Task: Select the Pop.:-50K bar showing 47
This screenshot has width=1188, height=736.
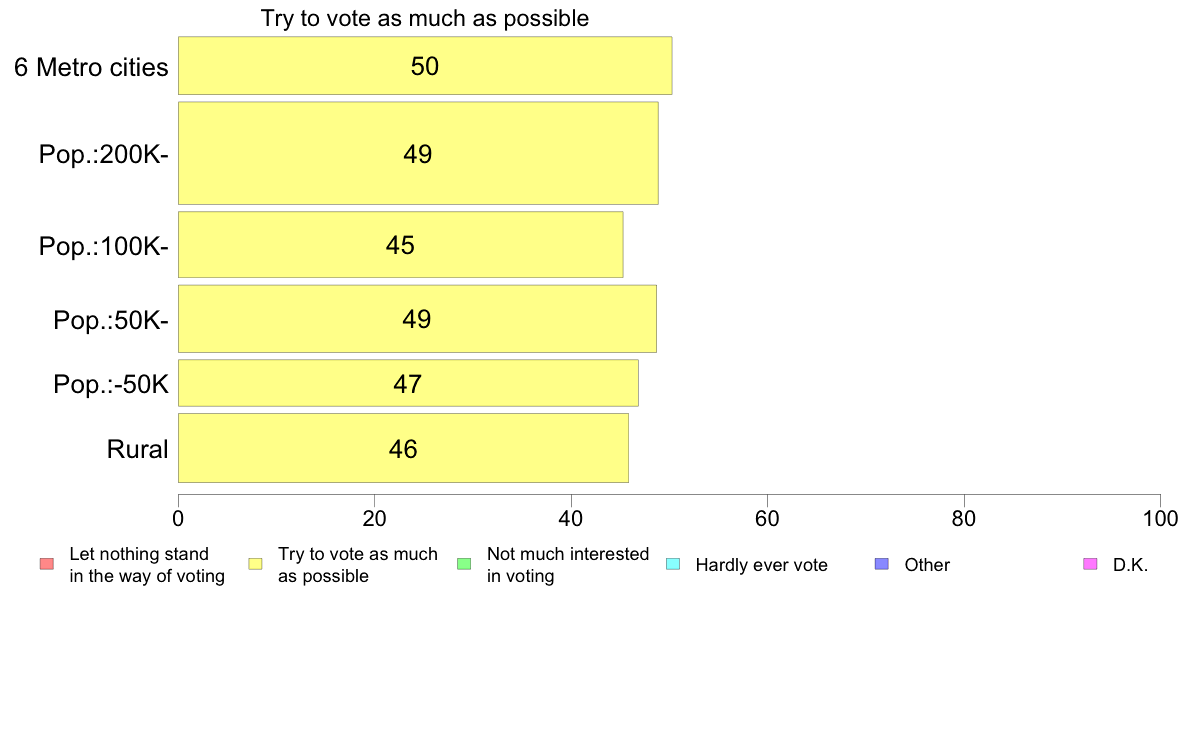Action: (408, 384)
